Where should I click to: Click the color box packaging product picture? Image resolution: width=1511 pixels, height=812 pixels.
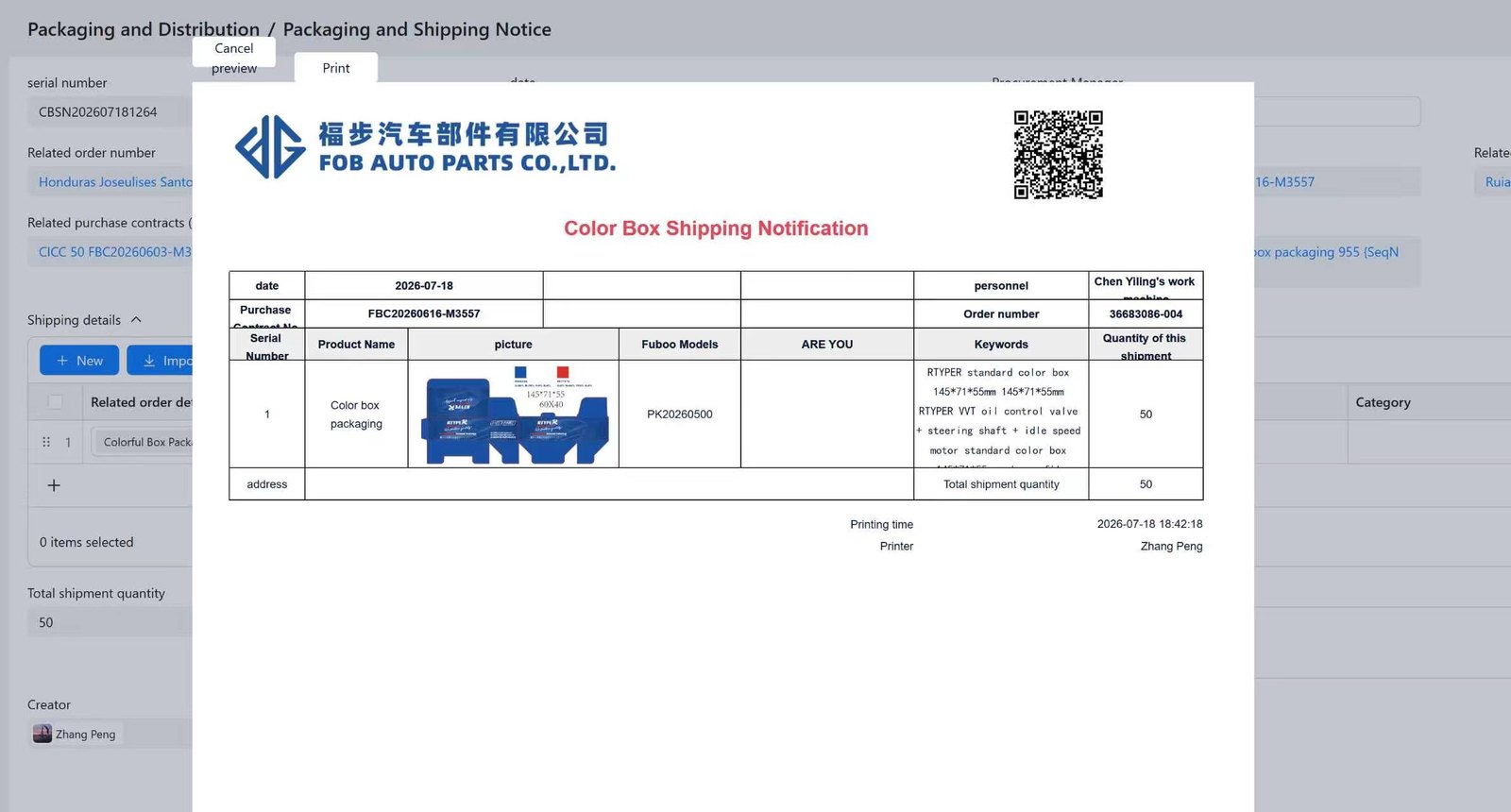(514, 414)
